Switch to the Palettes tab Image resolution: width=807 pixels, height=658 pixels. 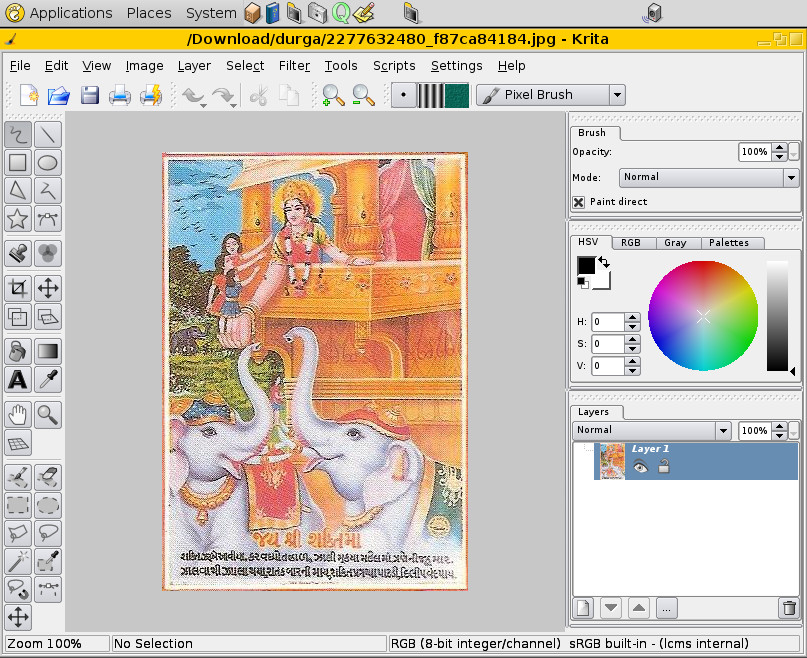pyautogui.click(x=729, y=243)
